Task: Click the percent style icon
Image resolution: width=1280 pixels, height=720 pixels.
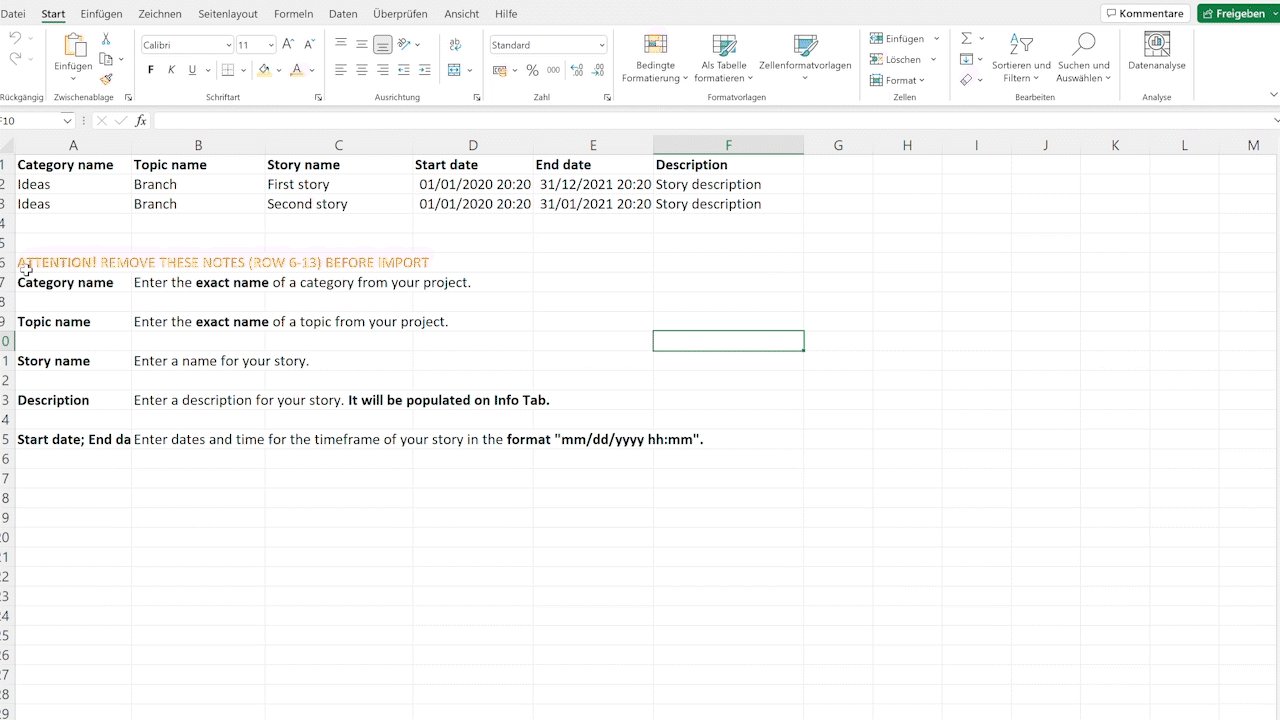Action: point(532,70)
